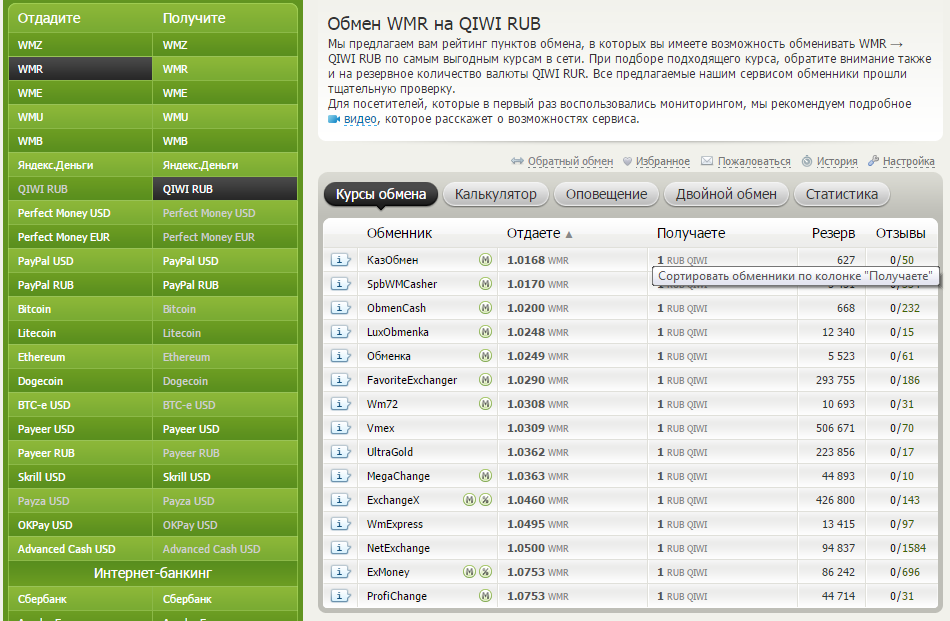Screen dimensions: 950x621
Task: Open the info icon for the ExMoney row
Action: (341, 572)
